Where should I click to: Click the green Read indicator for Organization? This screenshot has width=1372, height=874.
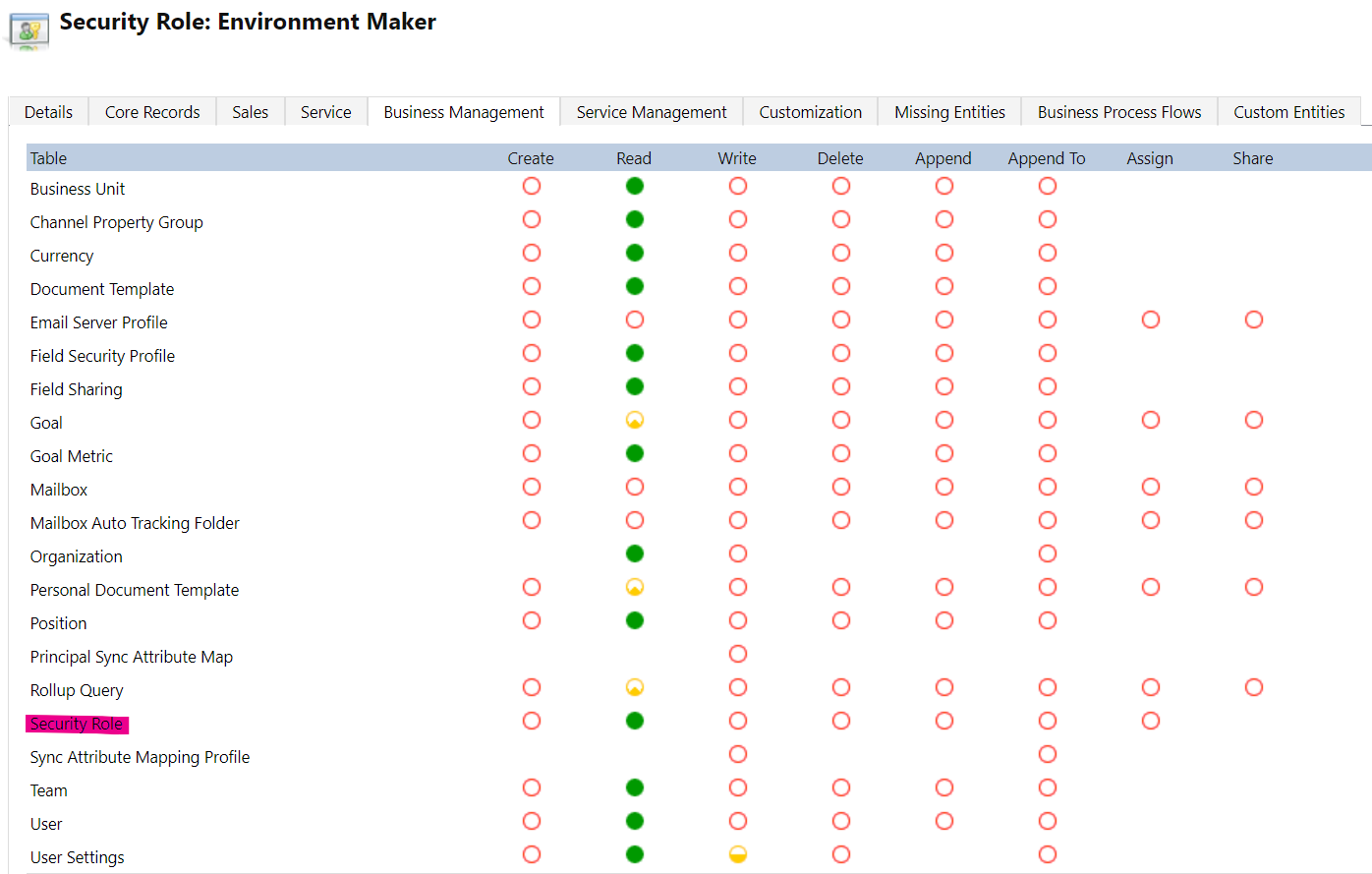[x=634, y=554]
